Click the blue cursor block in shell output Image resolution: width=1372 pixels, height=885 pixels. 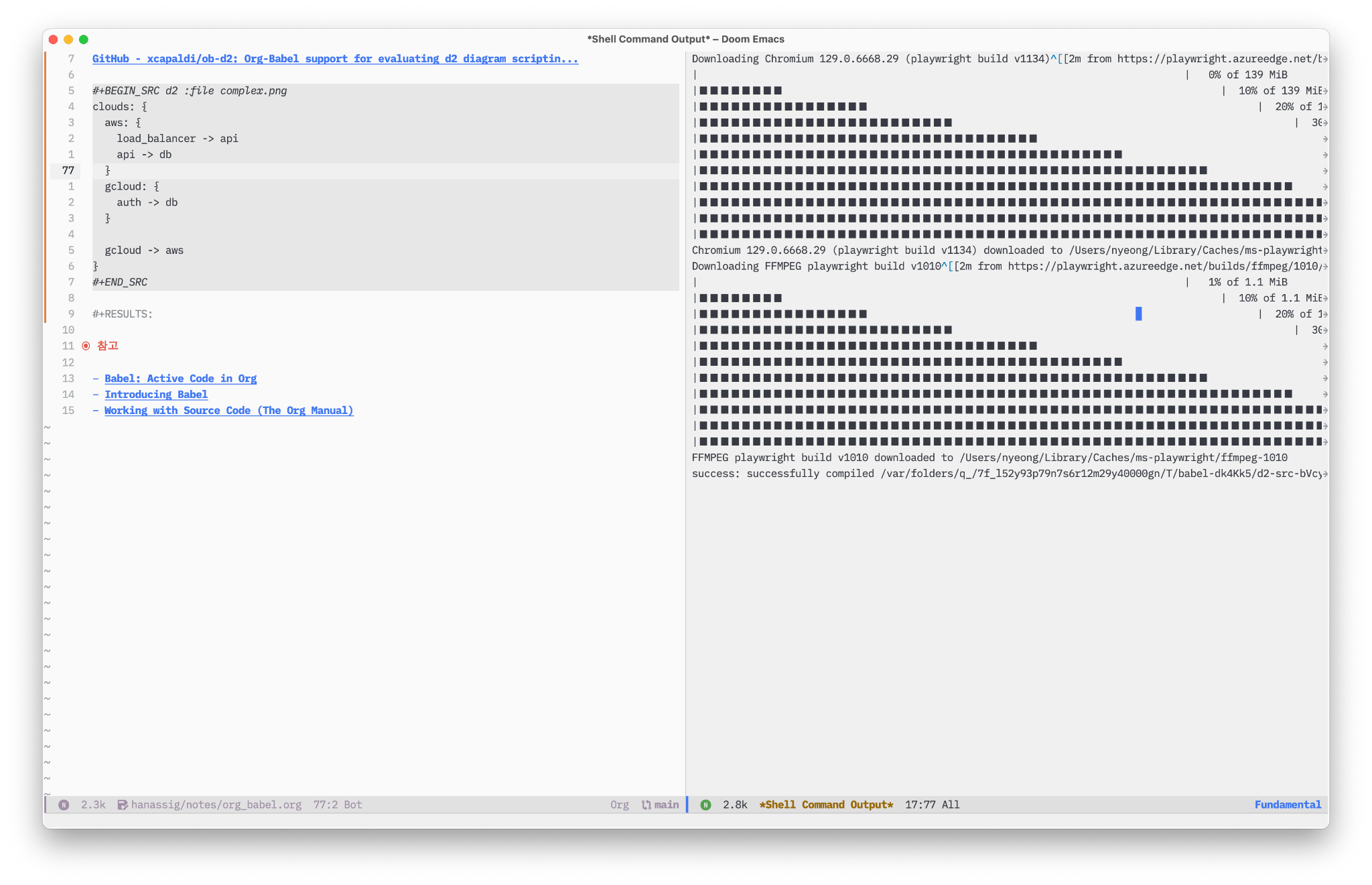pyautogui.click(x=1138, y=314)
